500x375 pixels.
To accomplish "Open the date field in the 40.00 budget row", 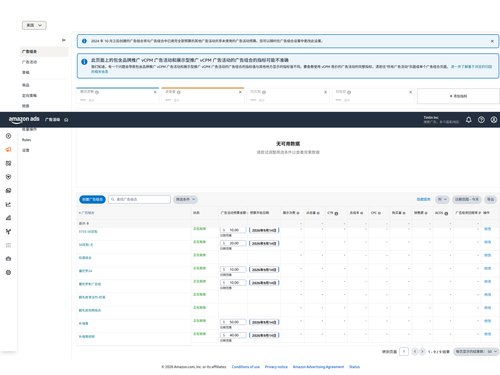I will click(264, 335).
